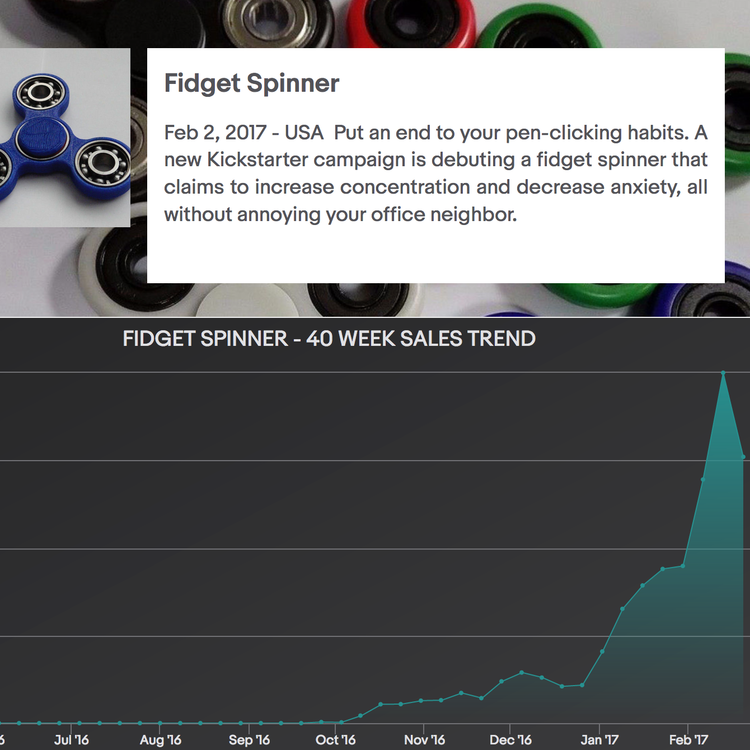The image size is (750, 750).
Task: Click the Jul '16 axis label
Action: click(x=71, y=739)
